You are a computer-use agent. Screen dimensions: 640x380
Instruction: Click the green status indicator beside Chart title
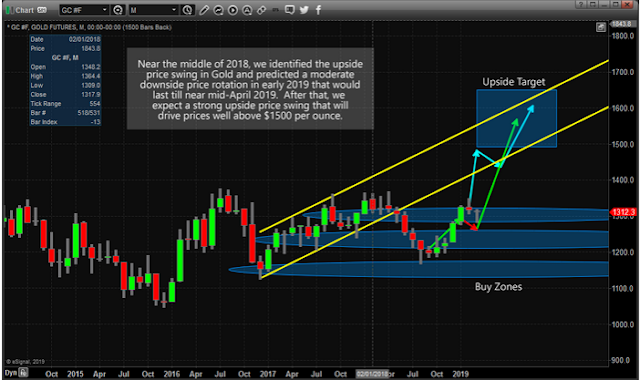(9, 10)
